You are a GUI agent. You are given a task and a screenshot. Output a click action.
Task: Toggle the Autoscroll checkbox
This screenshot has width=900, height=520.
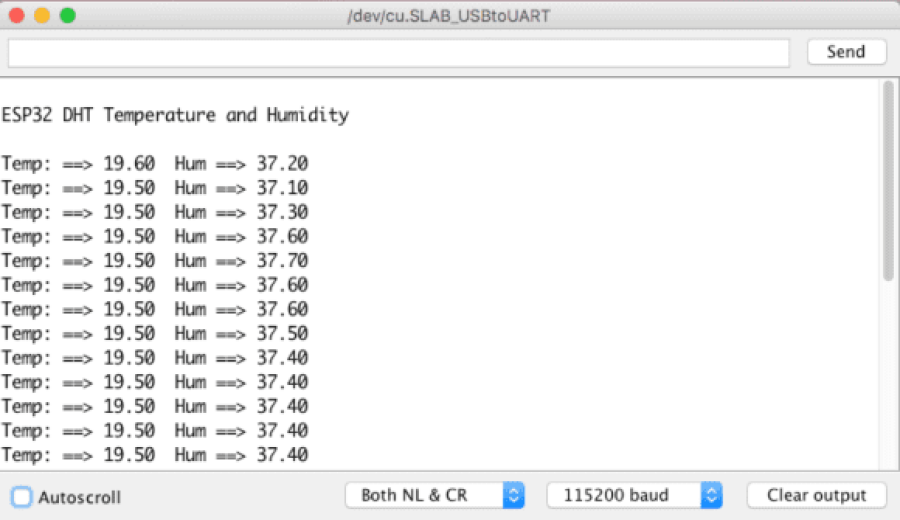(x=21, y=497)
